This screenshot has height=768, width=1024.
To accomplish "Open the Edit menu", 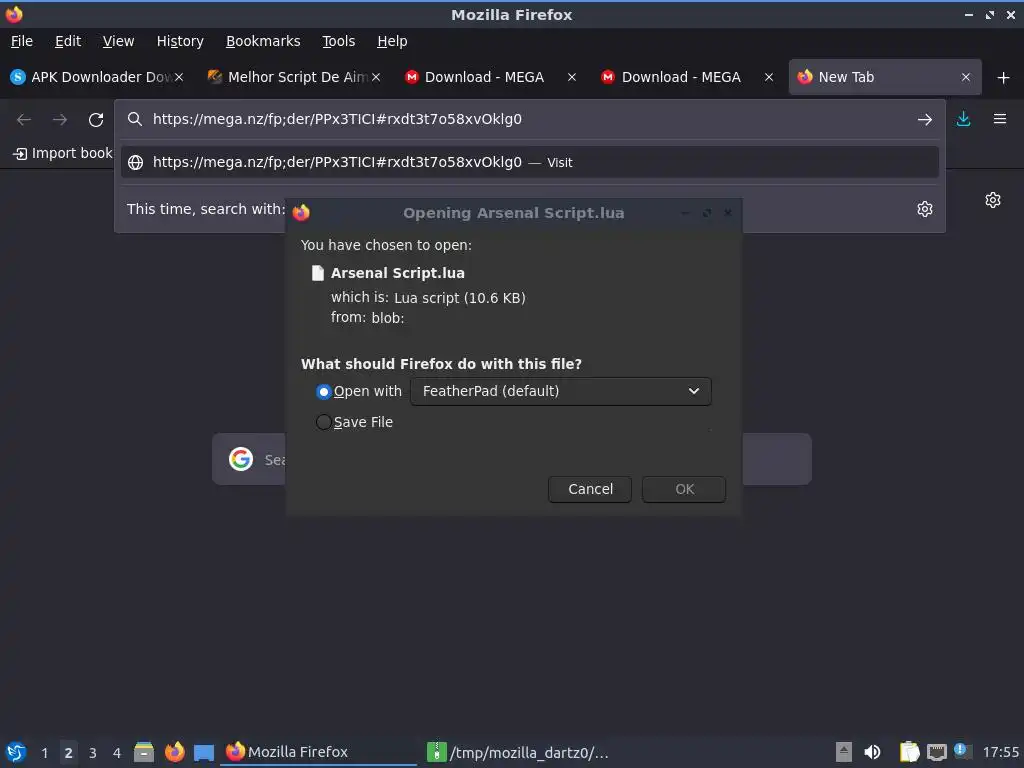I will point(68,41).
